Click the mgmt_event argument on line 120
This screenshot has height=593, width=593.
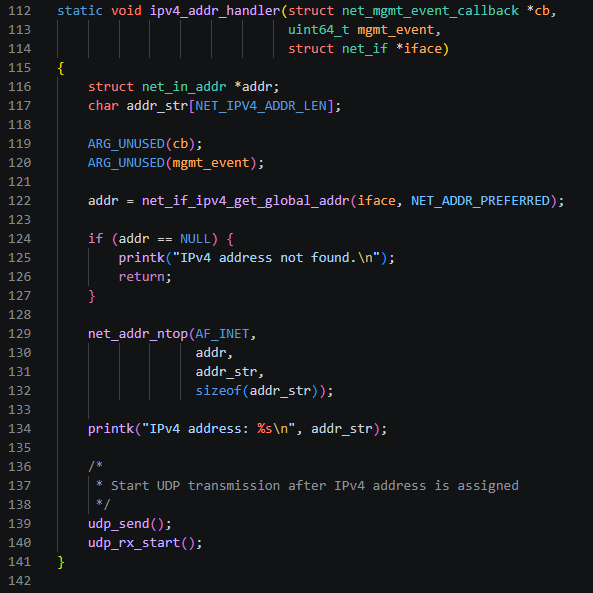[x=211, y=163]
